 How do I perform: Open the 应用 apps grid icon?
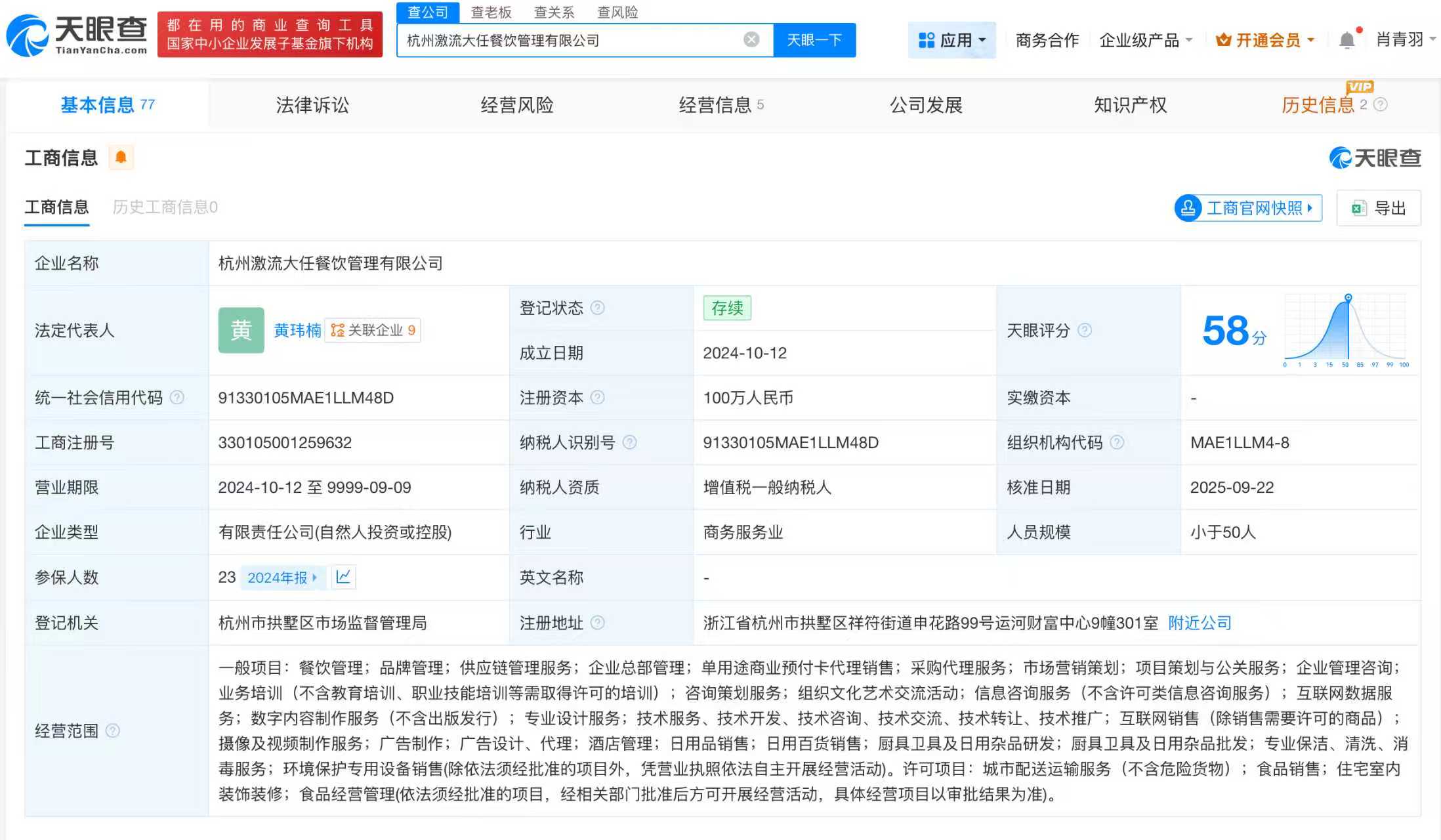(926, 39)
